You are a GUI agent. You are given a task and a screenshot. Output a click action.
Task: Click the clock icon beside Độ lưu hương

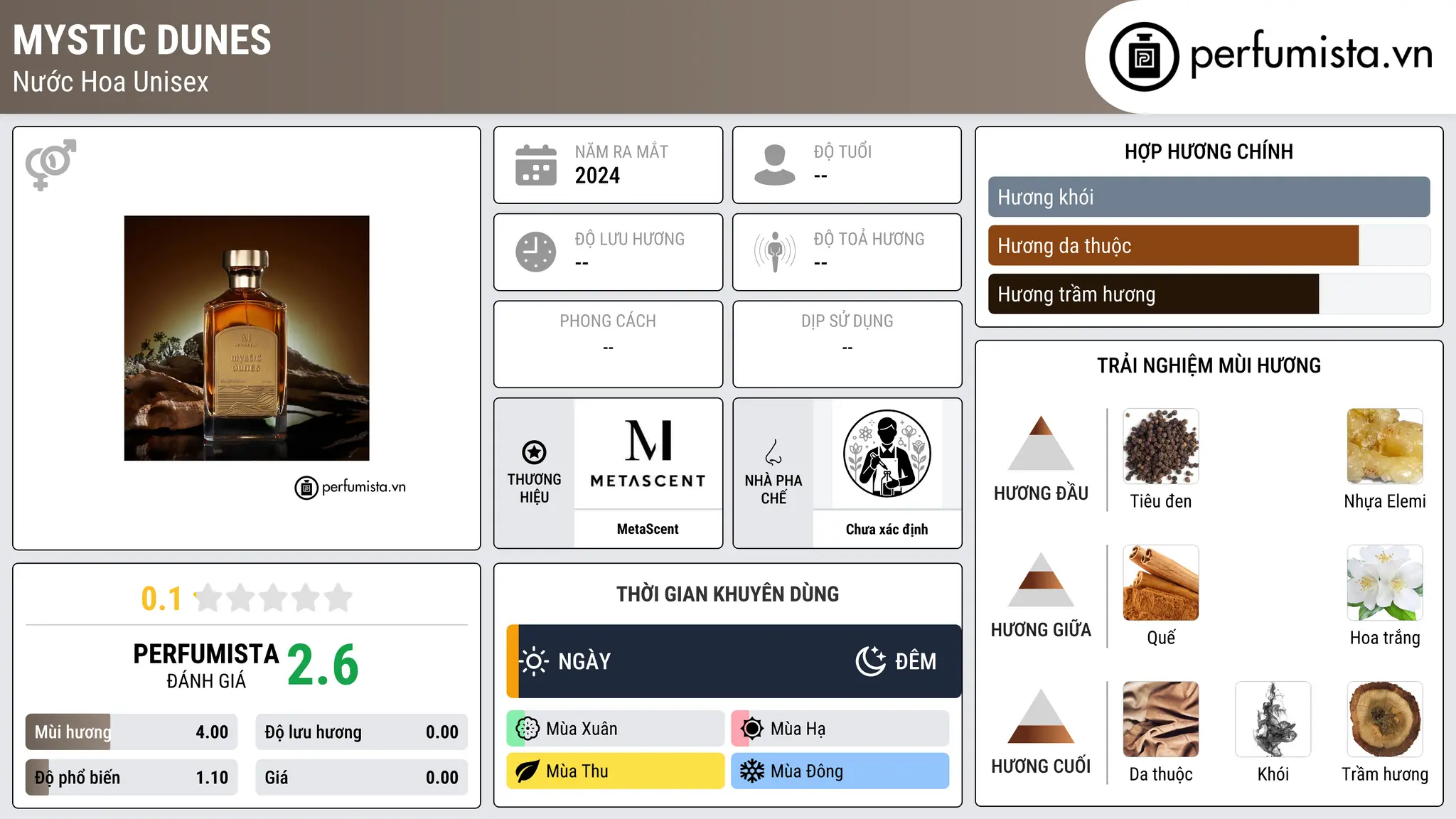536,252
